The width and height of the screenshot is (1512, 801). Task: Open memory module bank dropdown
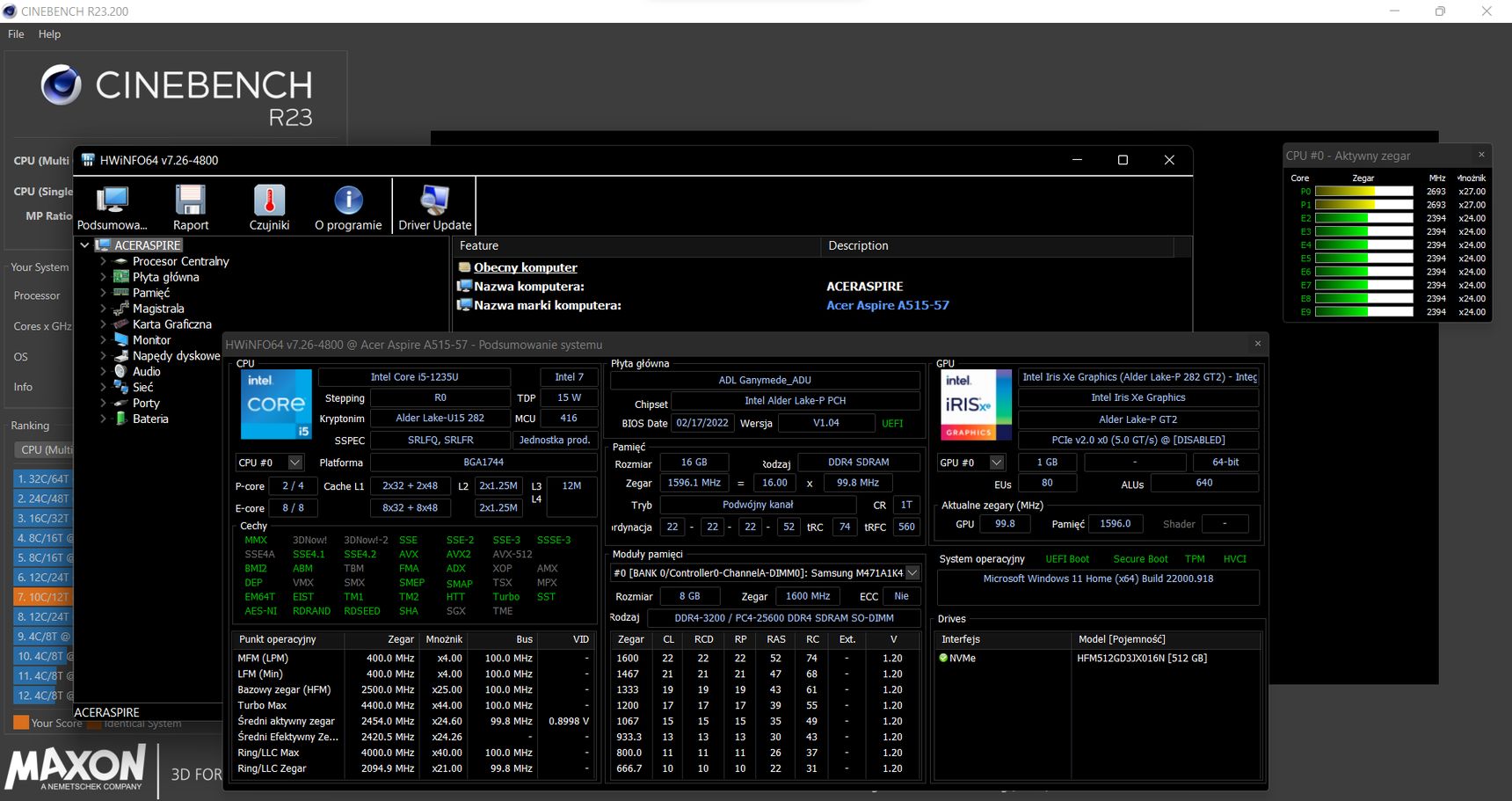(x=912, y=572)
